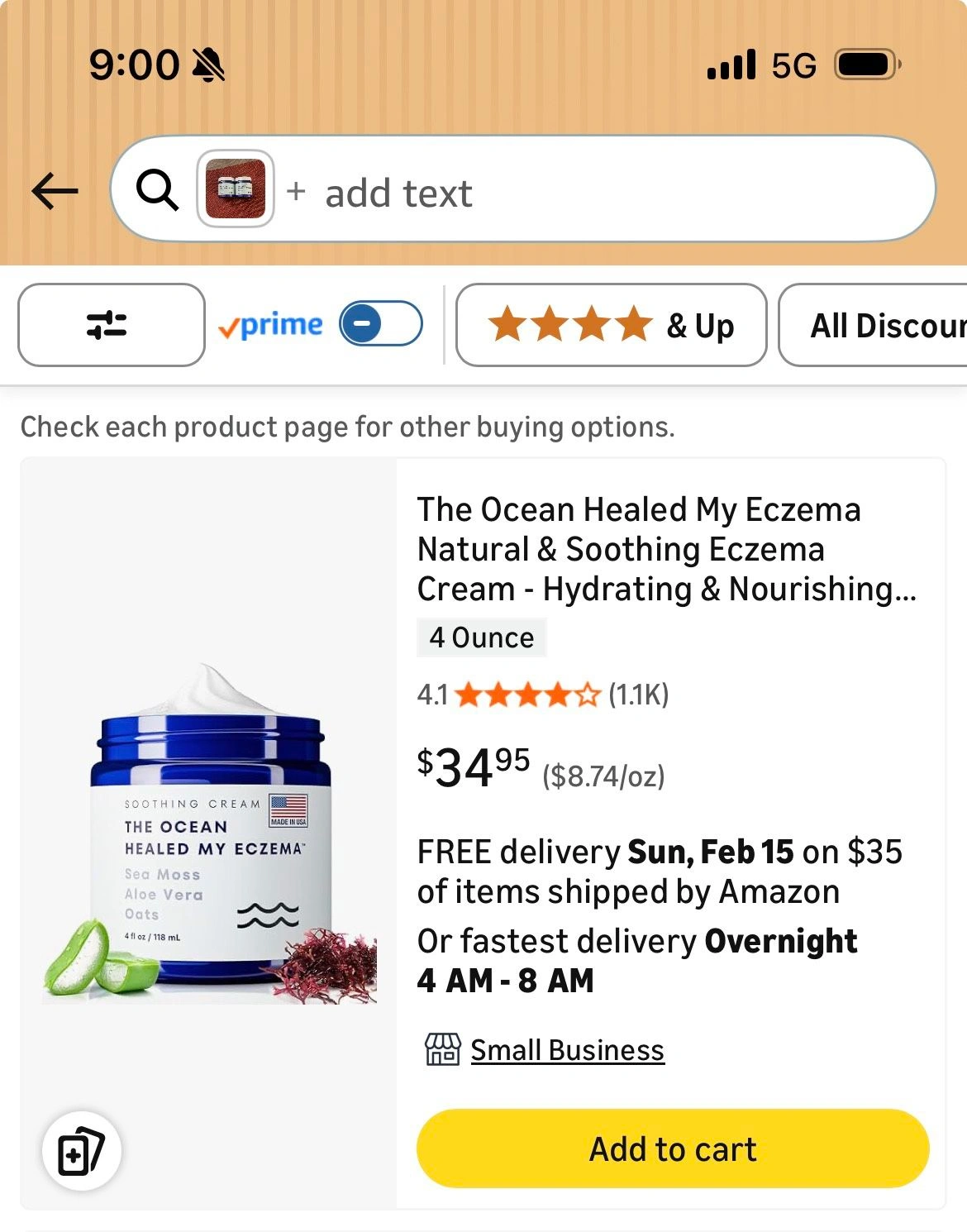Tap the orange star rating icons
The height and width of the screenshot is (1232, 967).
coord(526,695)
